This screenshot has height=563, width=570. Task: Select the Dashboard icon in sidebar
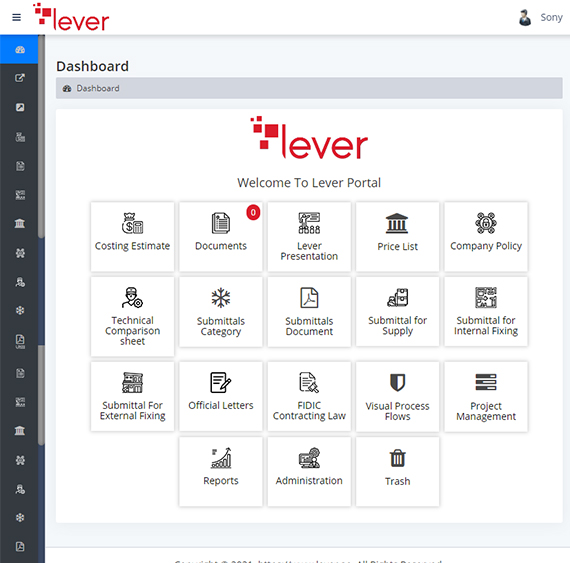coord(20,49)
